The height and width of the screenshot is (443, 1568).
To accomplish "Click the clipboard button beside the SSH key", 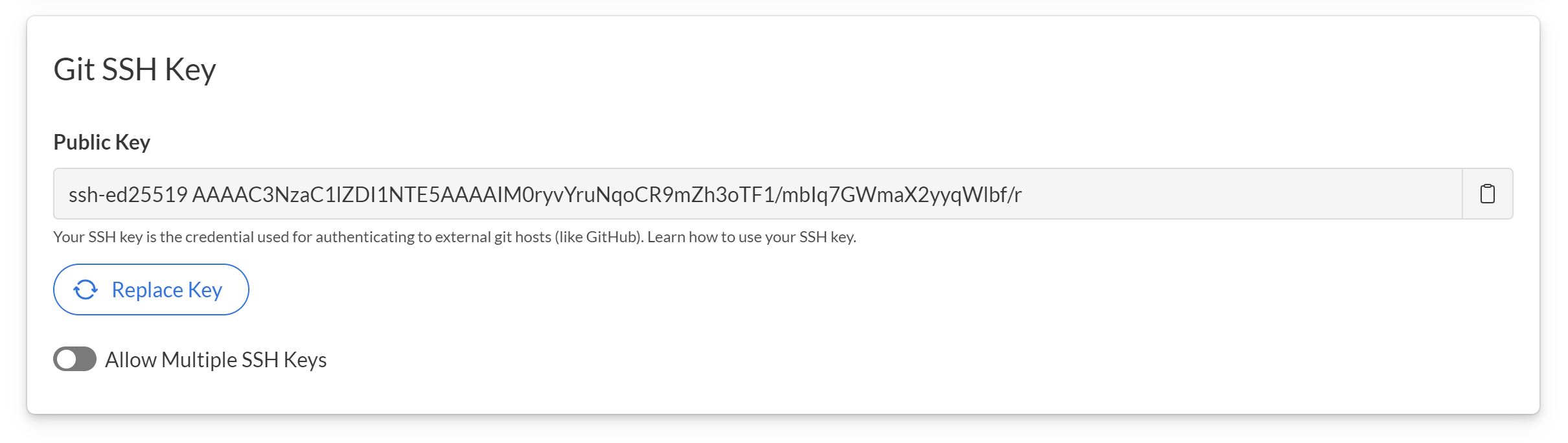I will pos(1487,194).
